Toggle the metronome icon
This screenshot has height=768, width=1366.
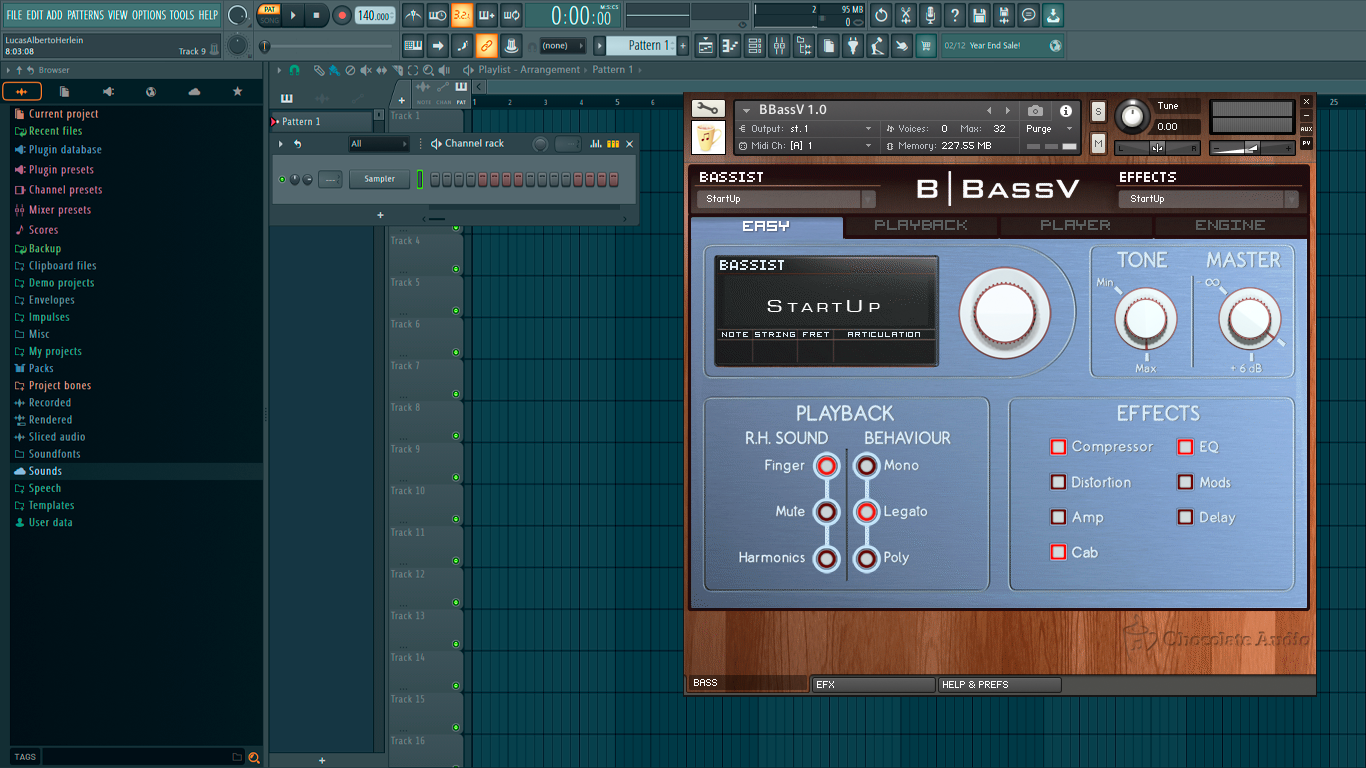pos(413,15)
